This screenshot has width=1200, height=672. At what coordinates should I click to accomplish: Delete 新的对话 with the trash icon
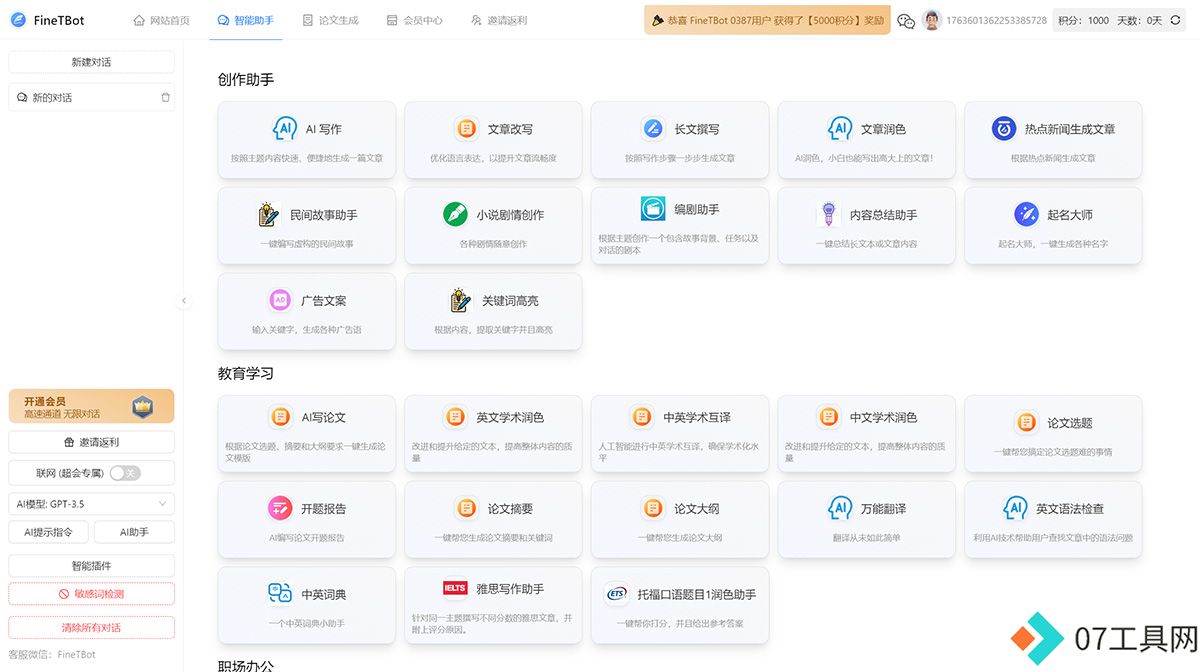pyautogui.click(x=166, y=97)
